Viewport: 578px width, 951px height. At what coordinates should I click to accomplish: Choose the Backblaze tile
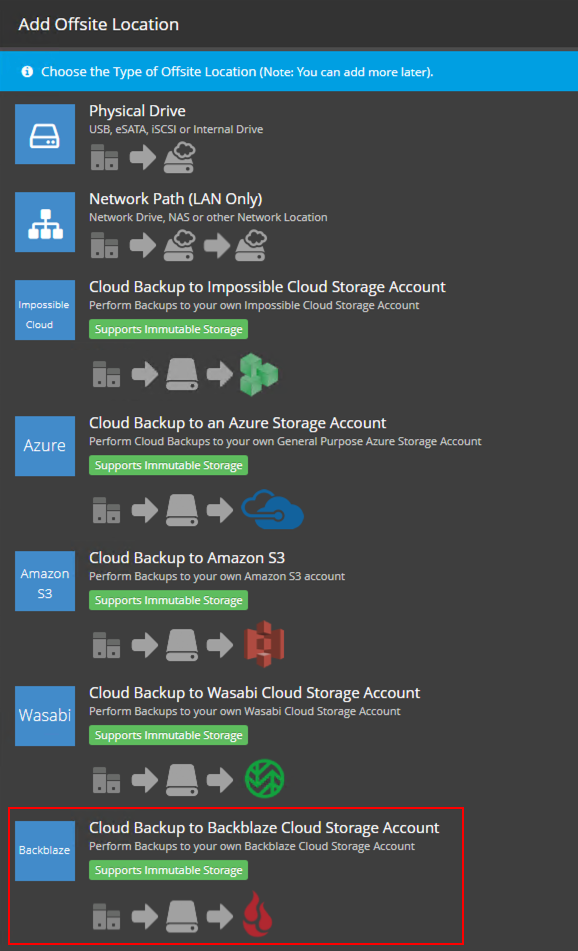(x=45, y=851)
